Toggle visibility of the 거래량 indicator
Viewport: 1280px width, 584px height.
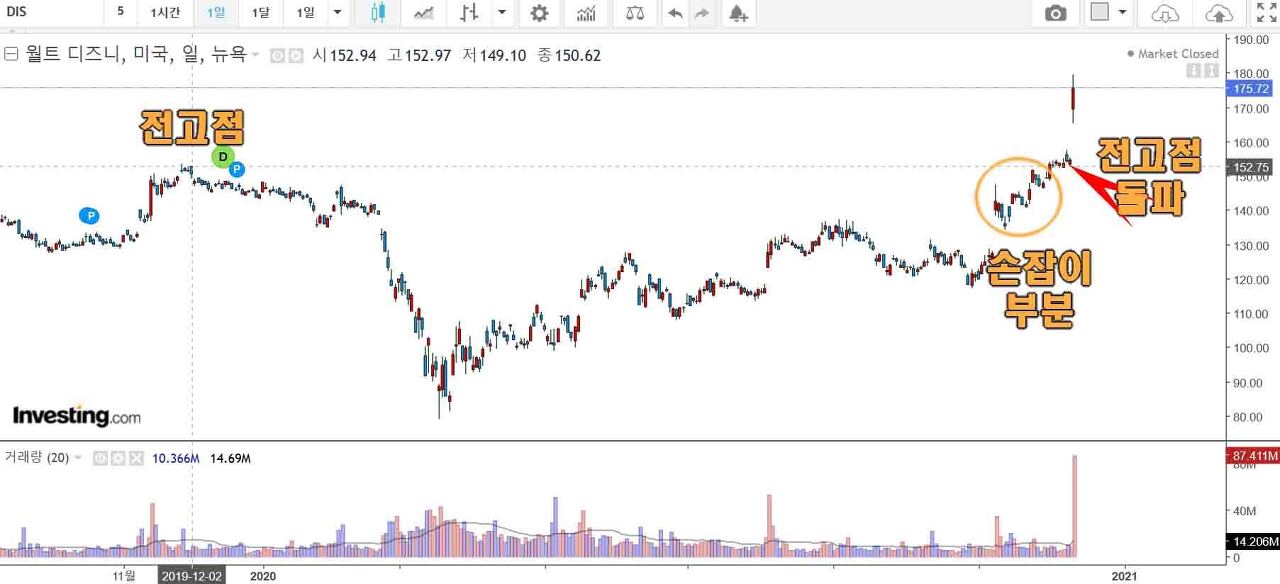[x=100, y=458]
